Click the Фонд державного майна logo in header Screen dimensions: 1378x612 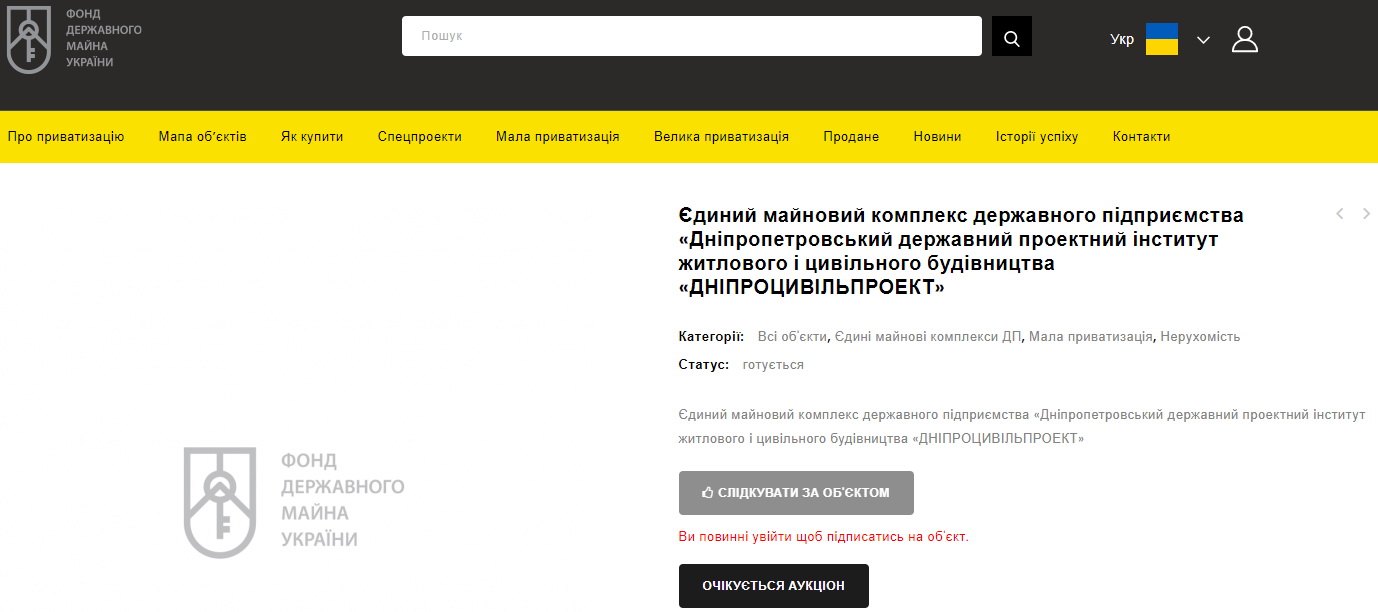coord(75,39)
